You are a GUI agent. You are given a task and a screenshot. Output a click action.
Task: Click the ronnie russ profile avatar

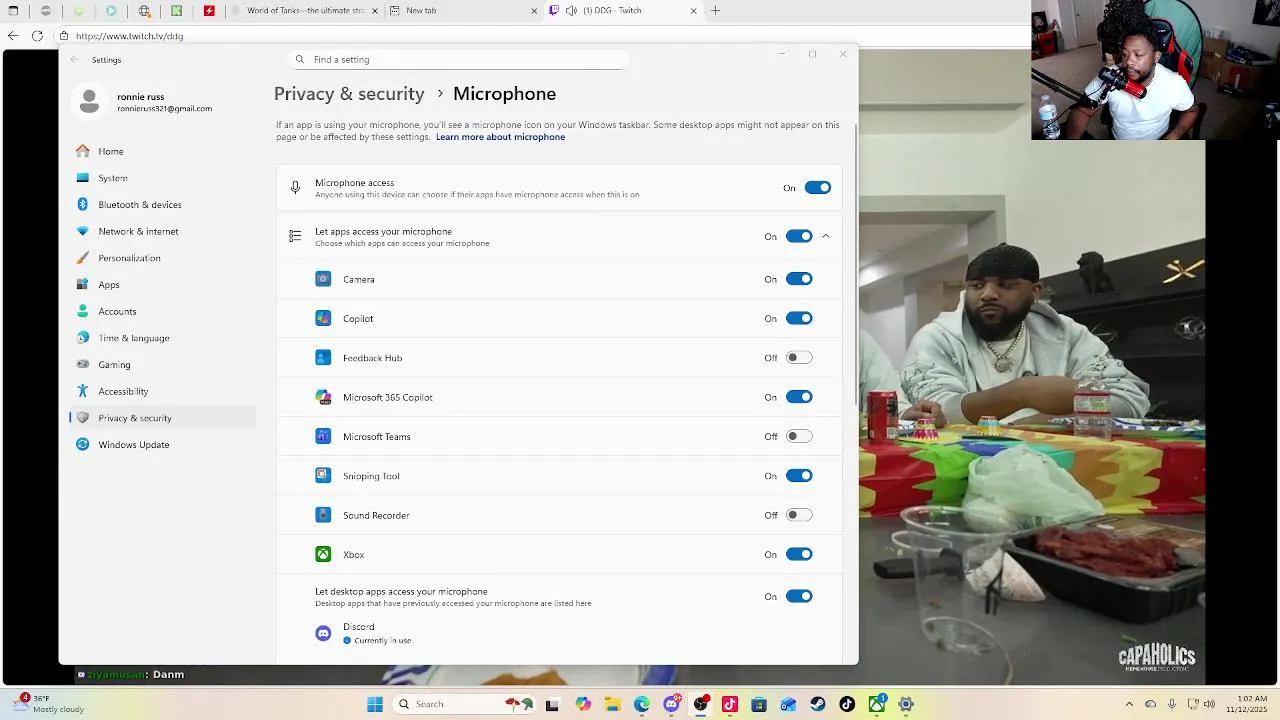(x=89, y=101)
